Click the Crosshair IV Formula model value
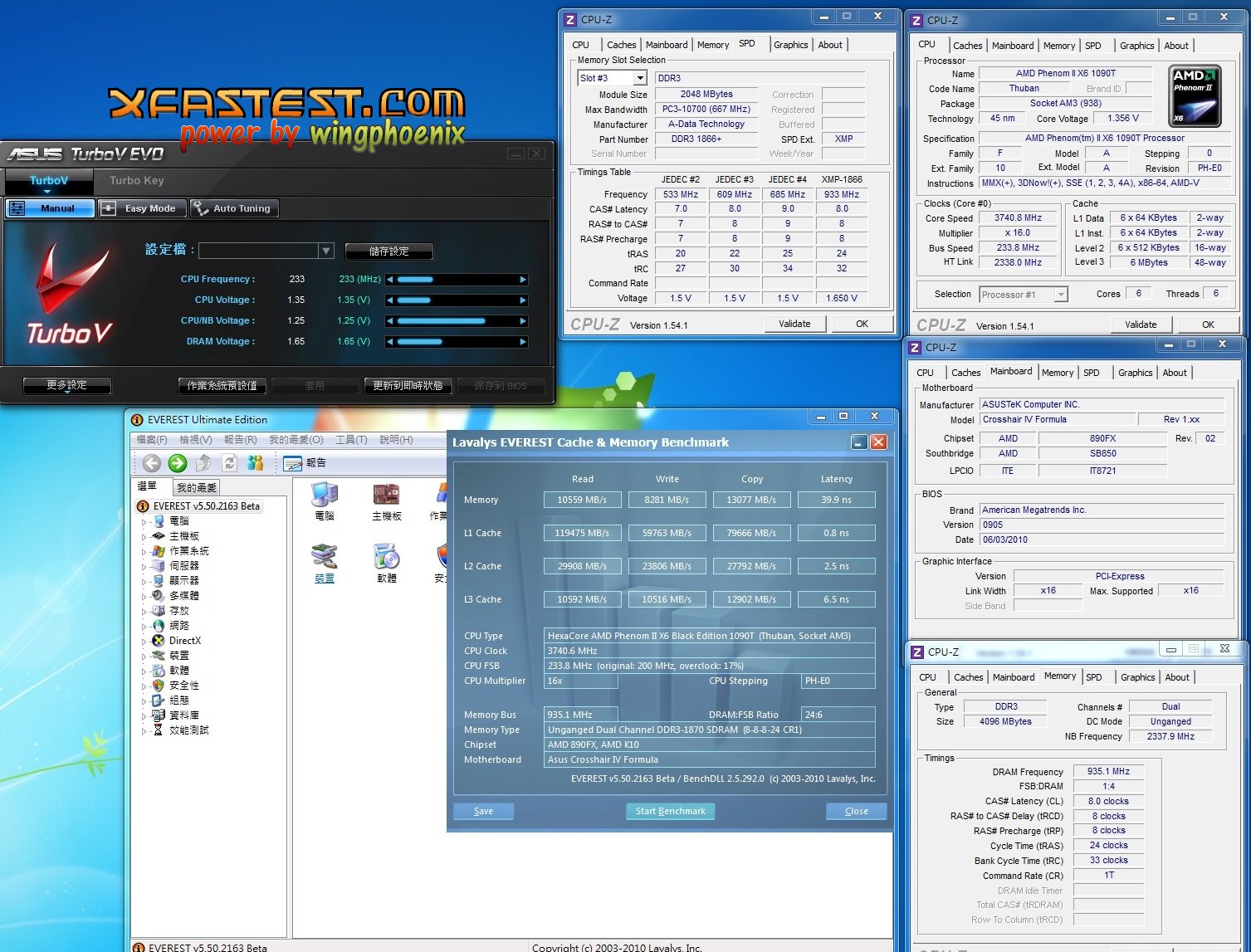 pyautogui.click(x=1057, y=419)
